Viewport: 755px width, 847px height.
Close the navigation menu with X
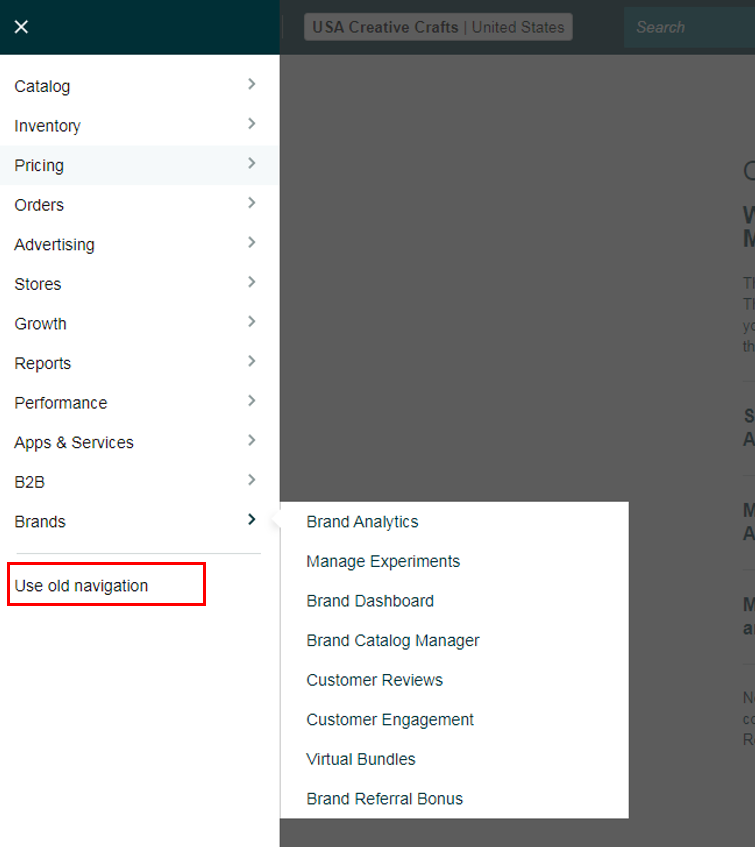pyautogui.click(x=21, y=27)
